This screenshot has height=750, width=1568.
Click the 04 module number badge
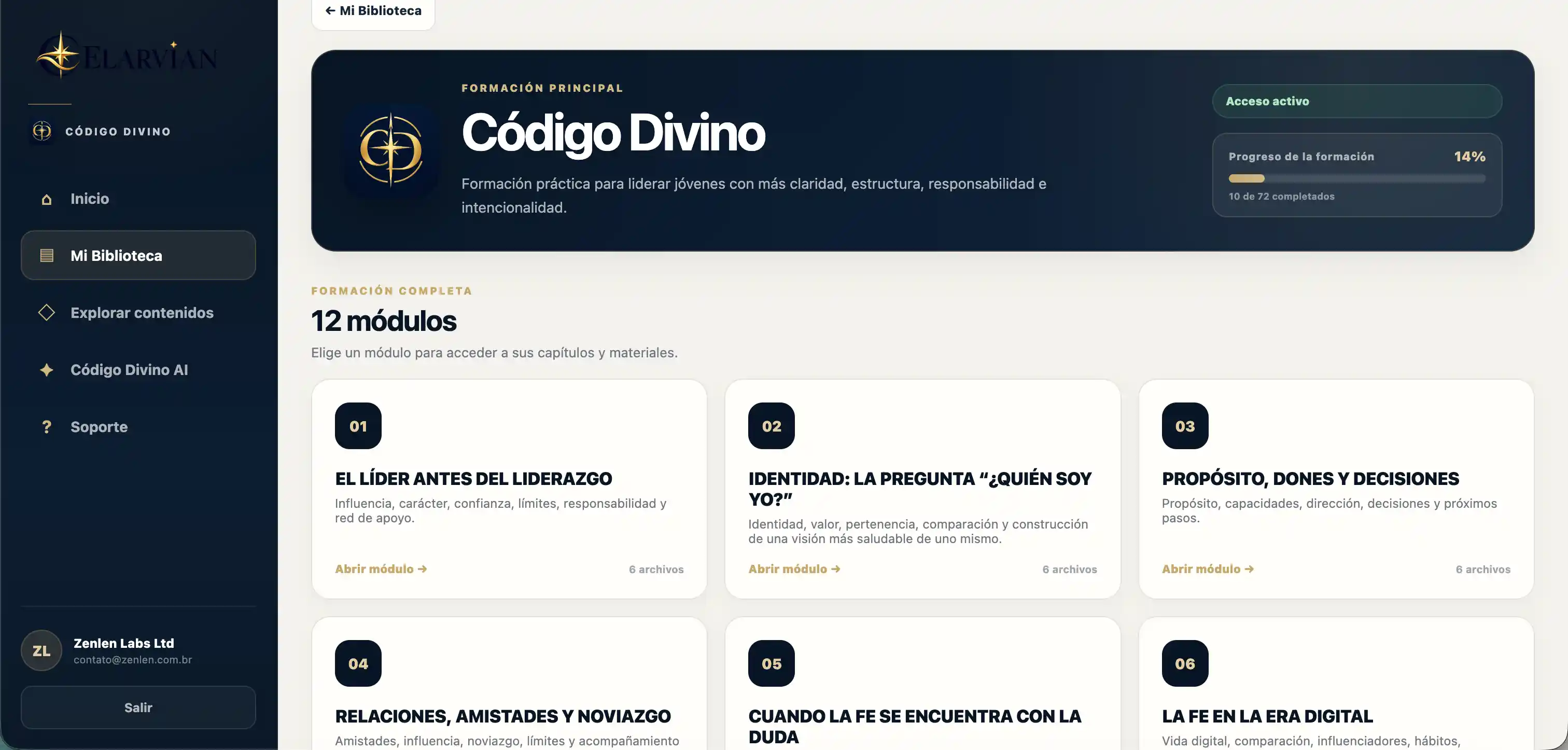(358, 663)
